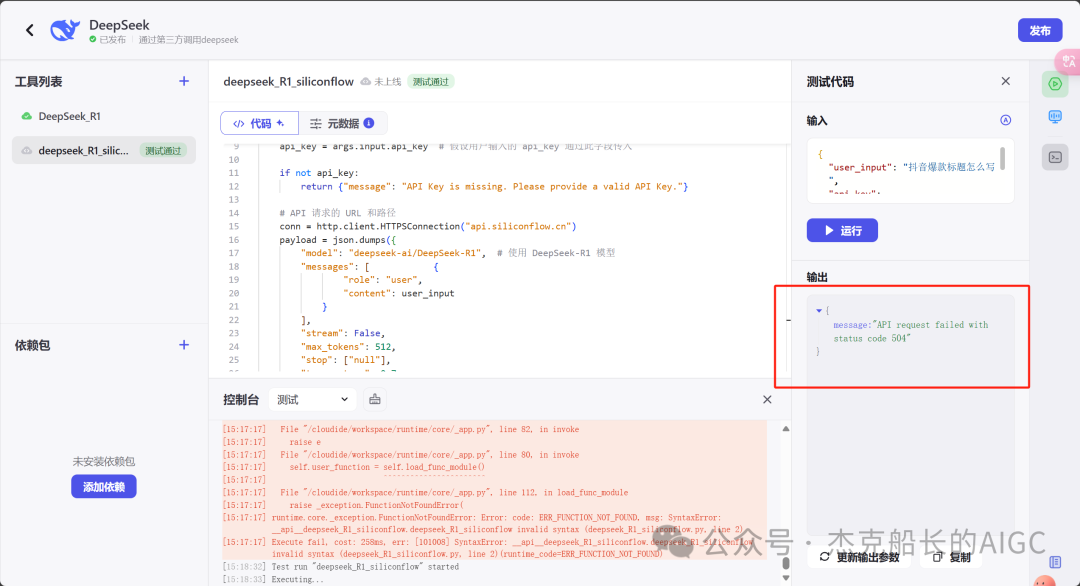The image size is (1080, 586).
Task: Switch to the 元数据 tab
Action: pyautogui.click(x=342, y=123)
